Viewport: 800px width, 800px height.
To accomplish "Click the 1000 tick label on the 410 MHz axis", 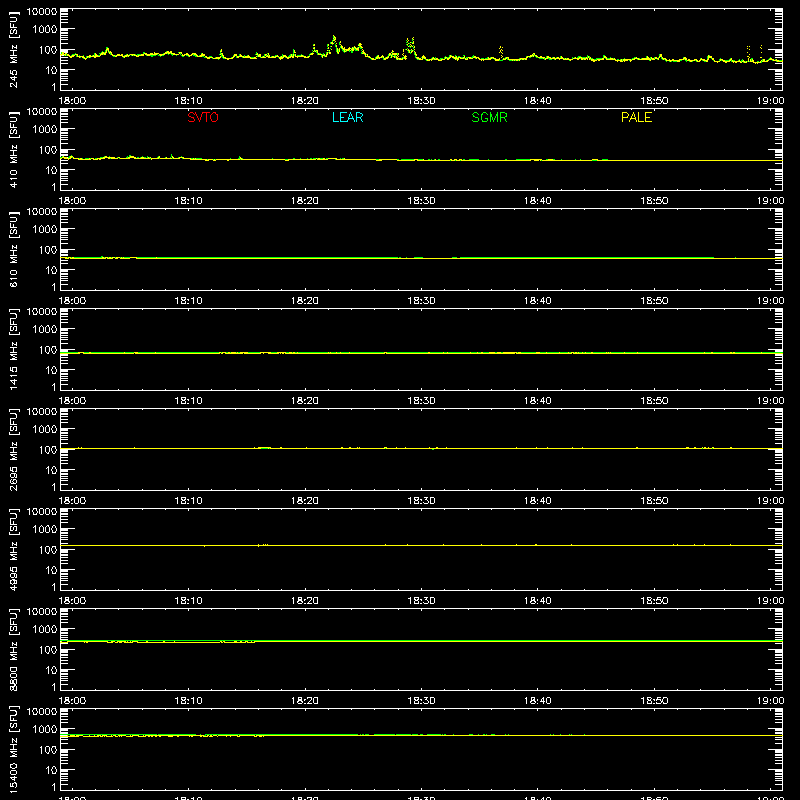I will pos(45,130).
